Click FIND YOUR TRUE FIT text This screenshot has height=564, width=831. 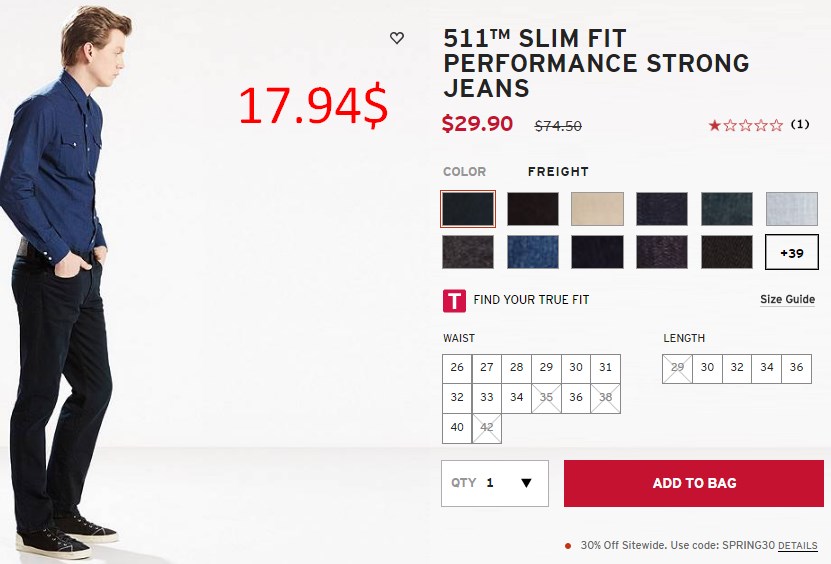(531, 299)
